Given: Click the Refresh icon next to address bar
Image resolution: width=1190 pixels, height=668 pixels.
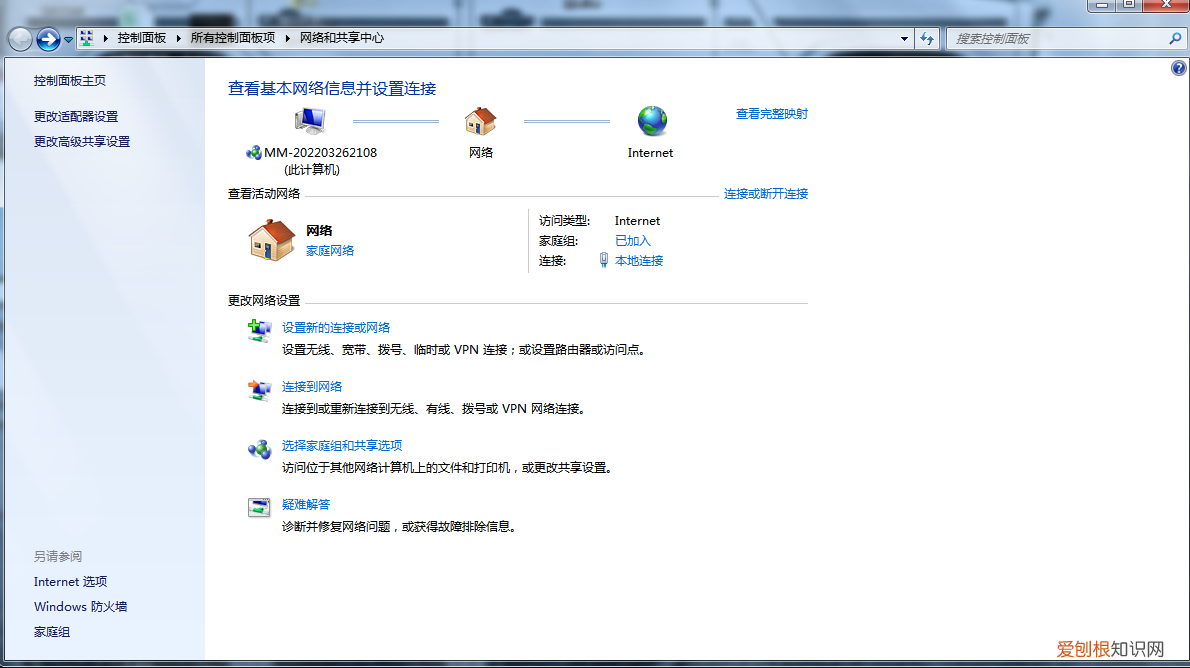Looking at the screenshot, I should 927,38.
